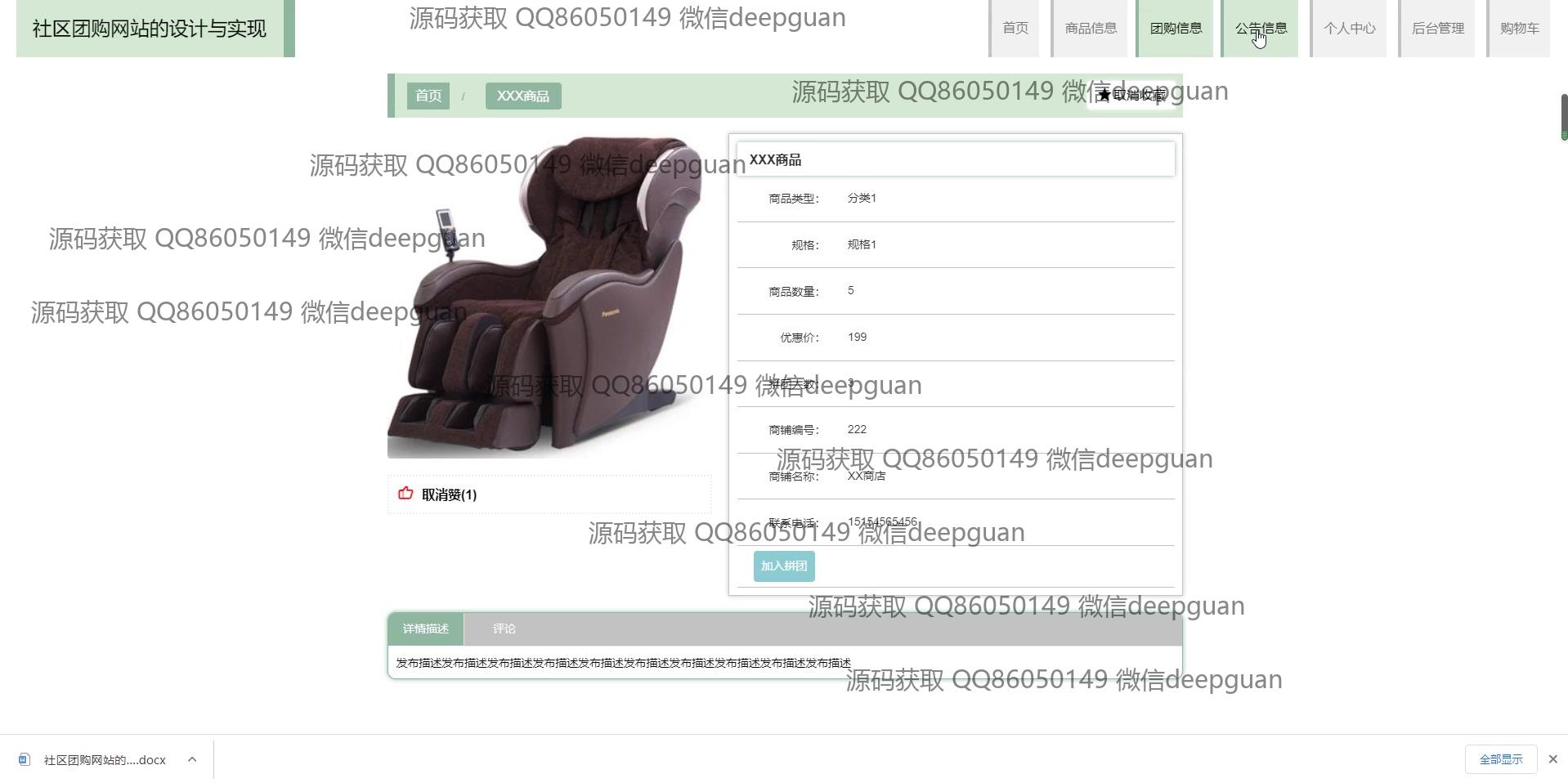
Task: Click the 规格: label
Action: (x=805, y=245)
